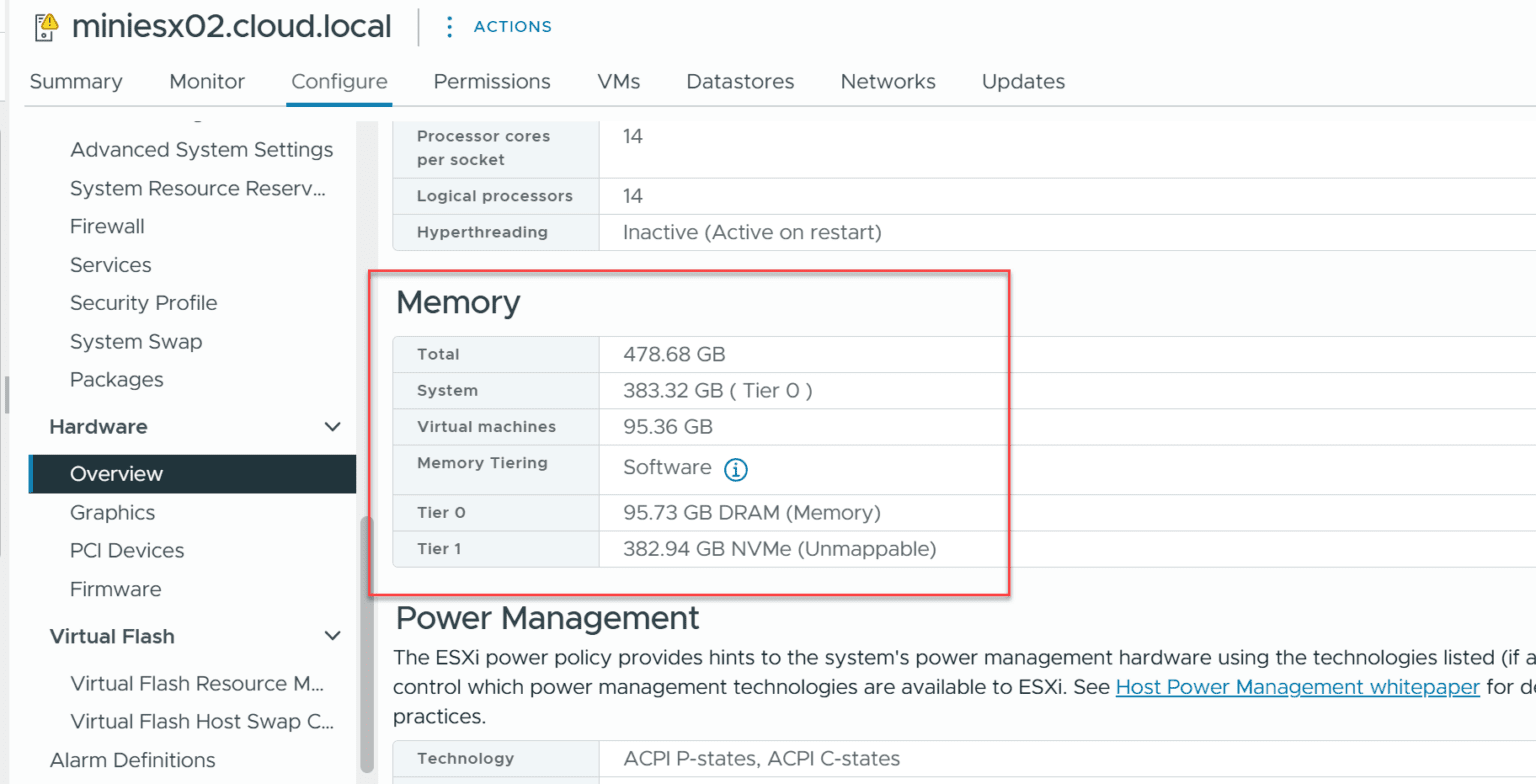
Task: Open the Host Power Management whitepaper link
Action: pyautogui.click(x=1297, y=687)
